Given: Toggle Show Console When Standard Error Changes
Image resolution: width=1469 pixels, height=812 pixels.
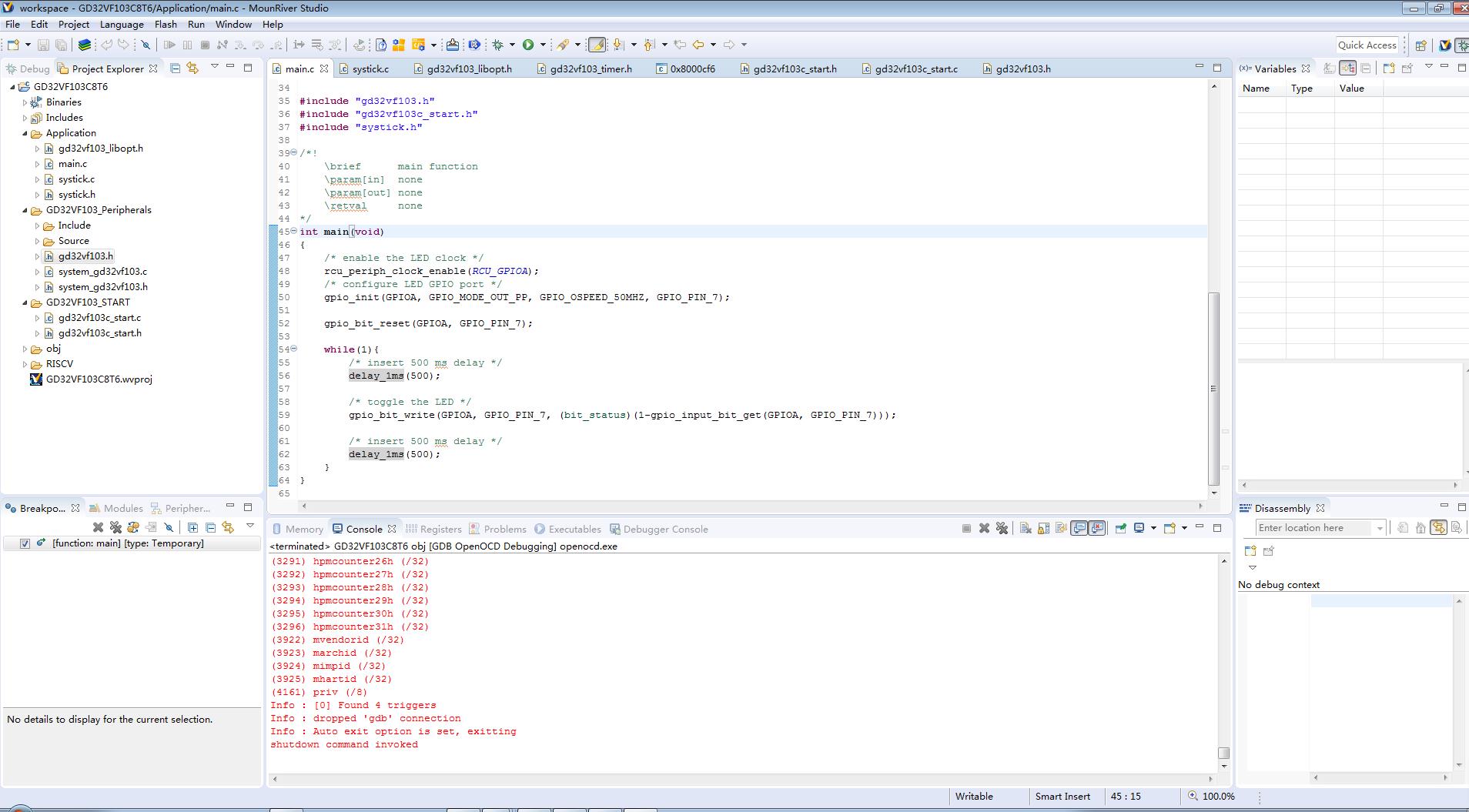Looking at the screenshot, I should coord(1098,528).
